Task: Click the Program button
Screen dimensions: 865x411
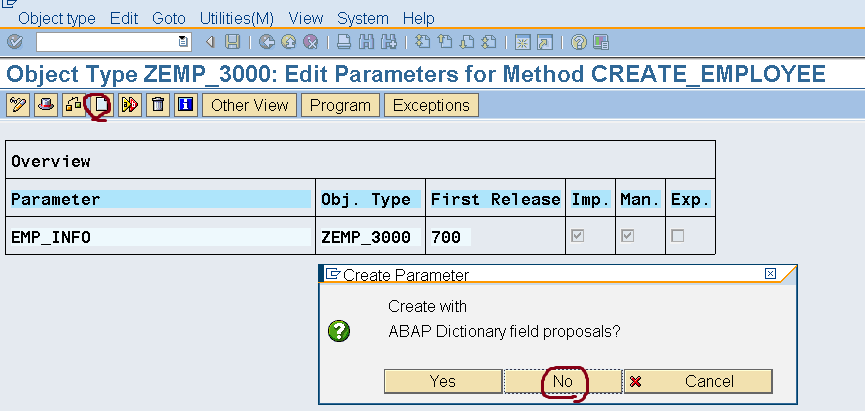Action: 340,105
